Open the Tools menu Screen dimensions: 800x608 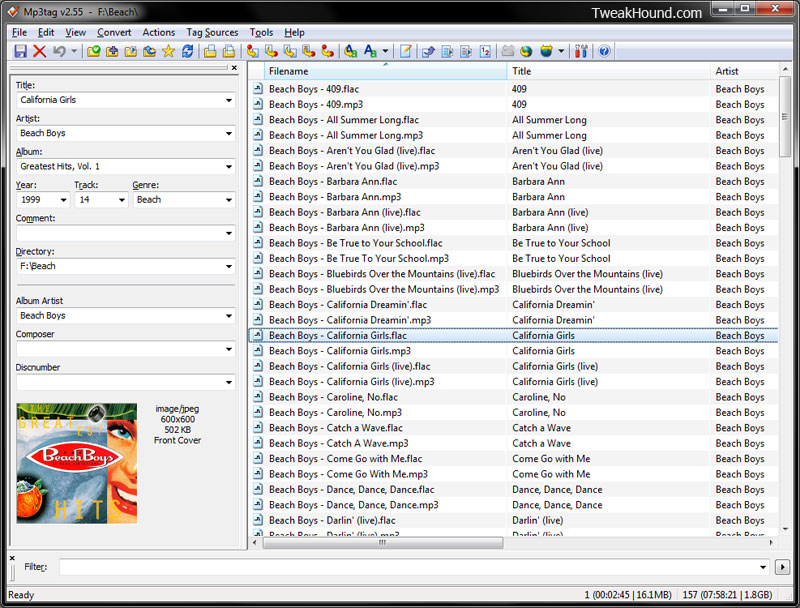[261, 32]
